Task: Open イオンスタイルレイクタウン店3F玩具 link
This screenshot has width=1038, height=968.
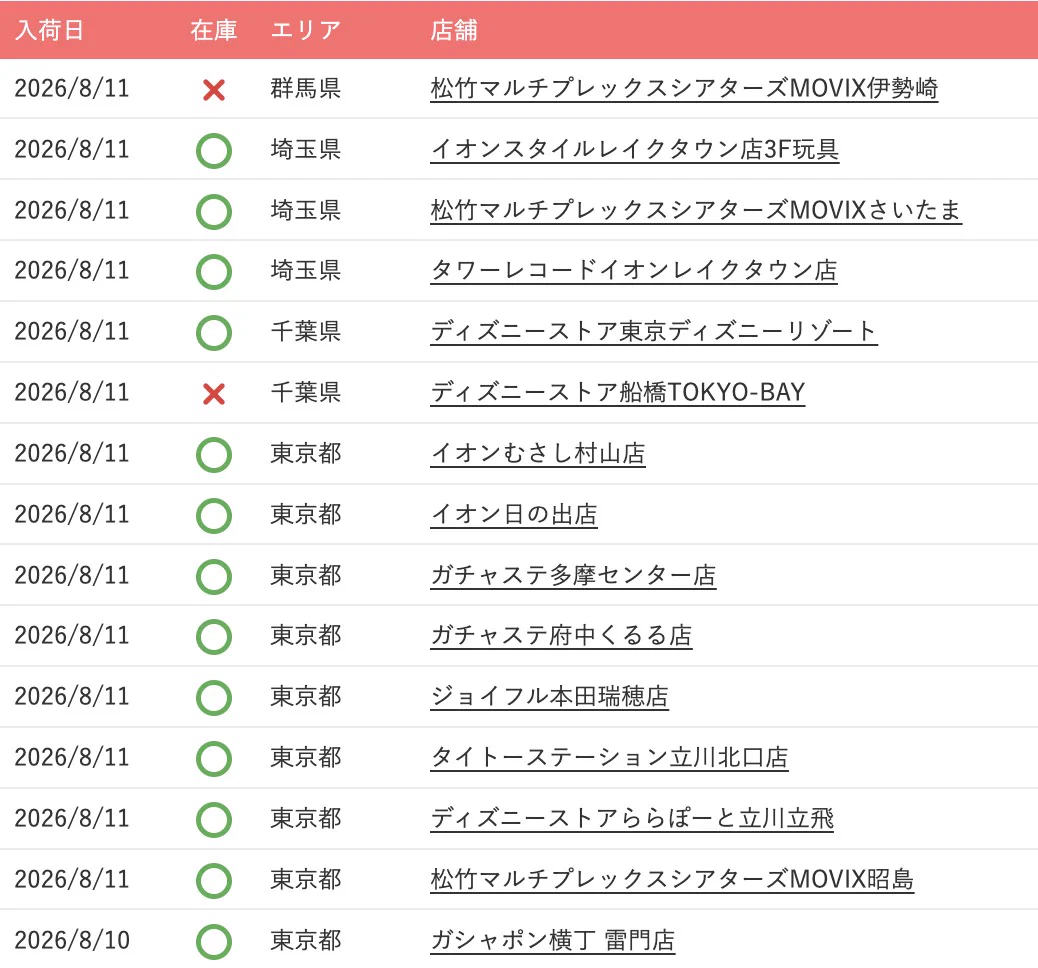Action: (635, 149)
